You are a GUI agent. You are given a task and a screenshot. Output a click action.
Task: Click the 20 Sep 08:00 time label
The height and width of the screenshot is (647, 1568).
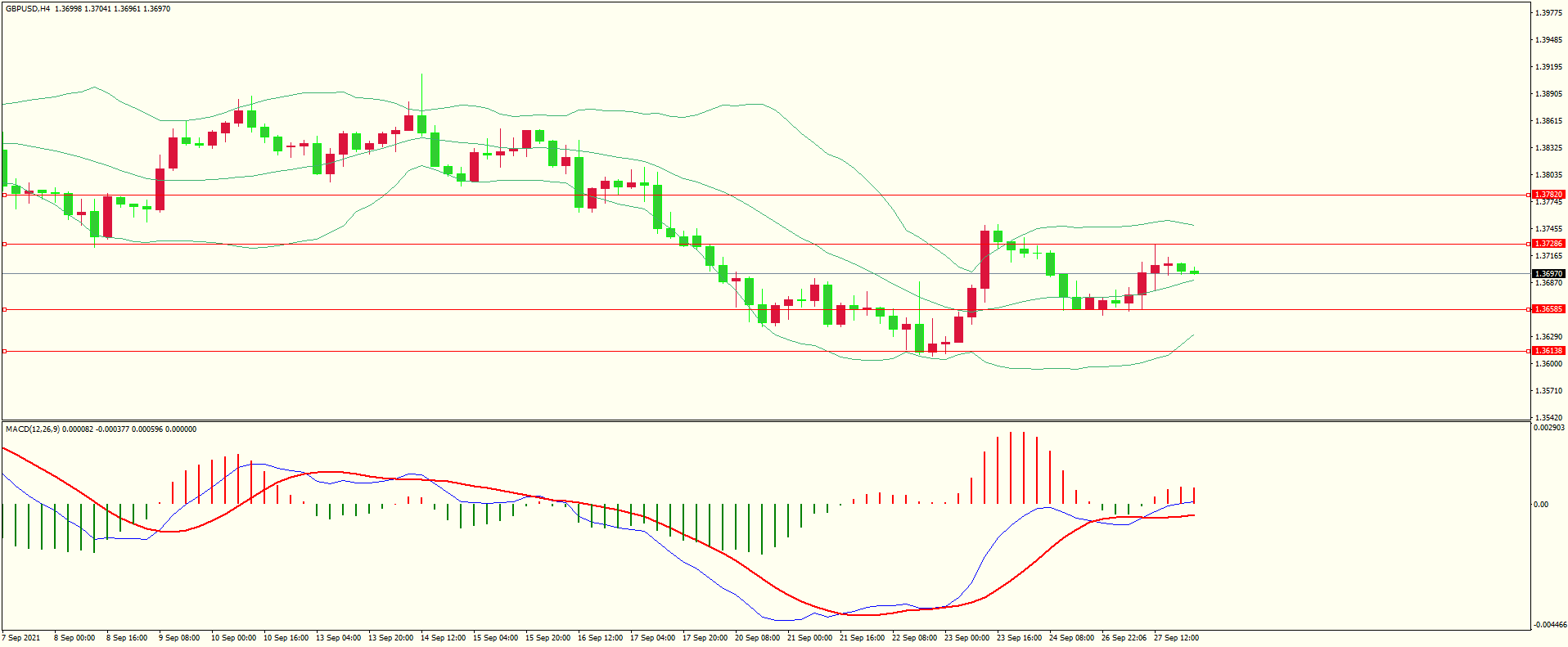click(x=757, y=638)
